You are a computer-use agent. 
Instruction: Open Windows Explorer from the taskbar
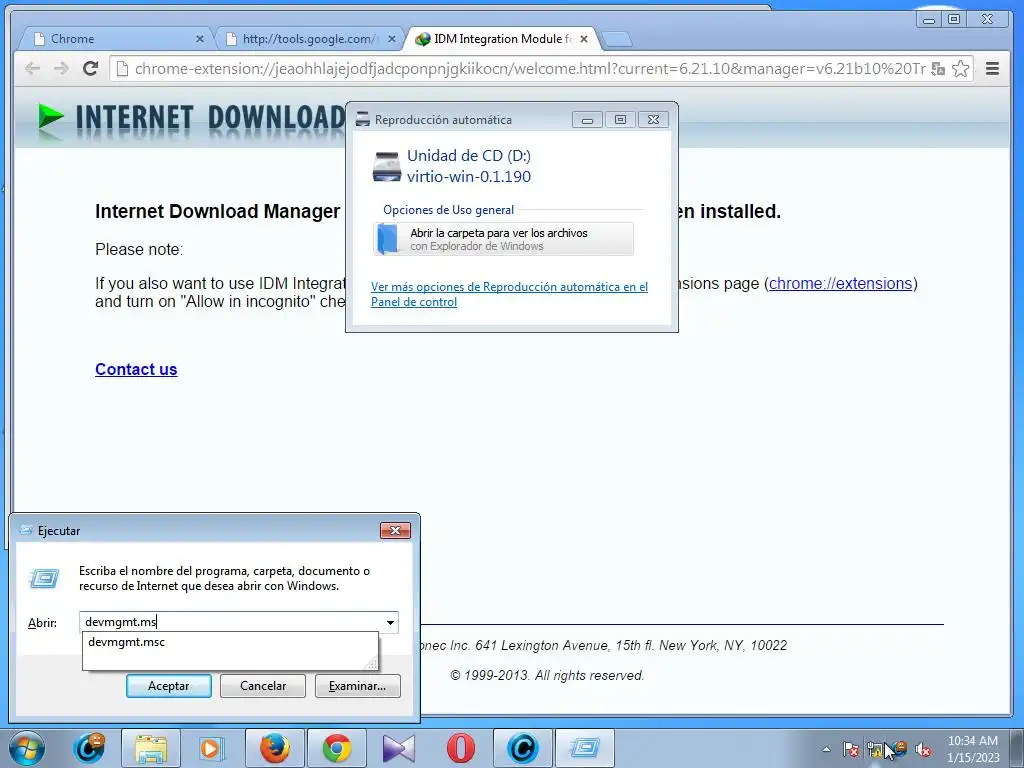click(151, 748)
